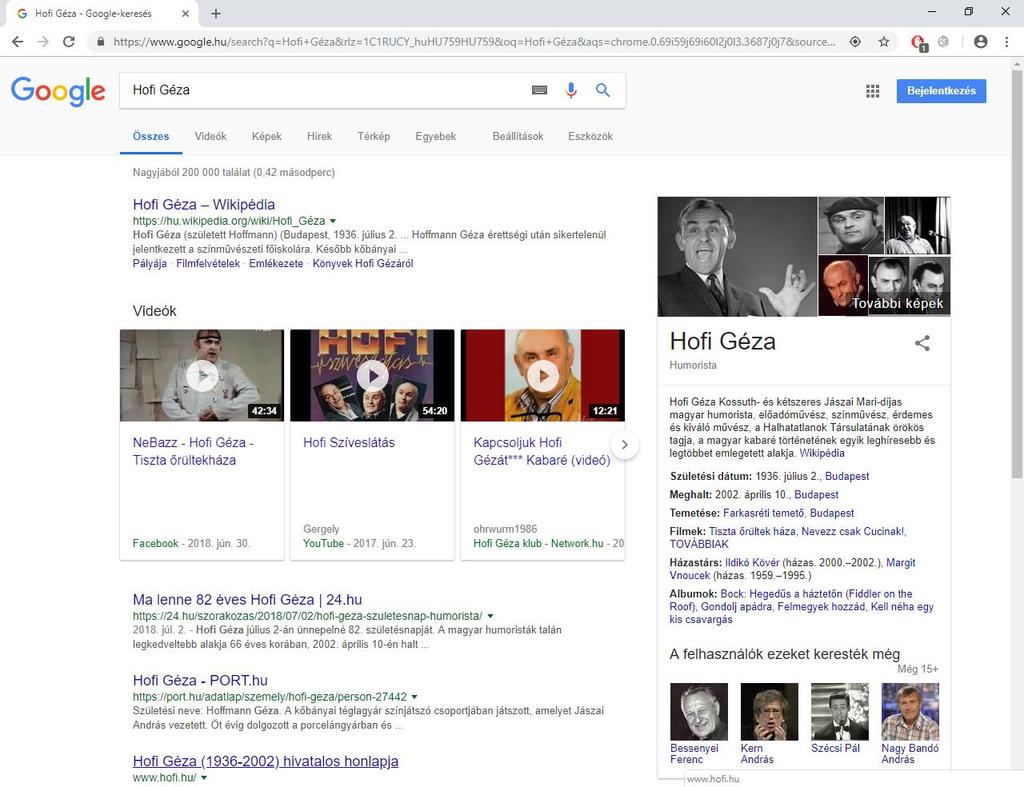The width and height of the screenshot is (1024, 787).
Task: Click the red extension icon with badge
Action: click(918, 42)
